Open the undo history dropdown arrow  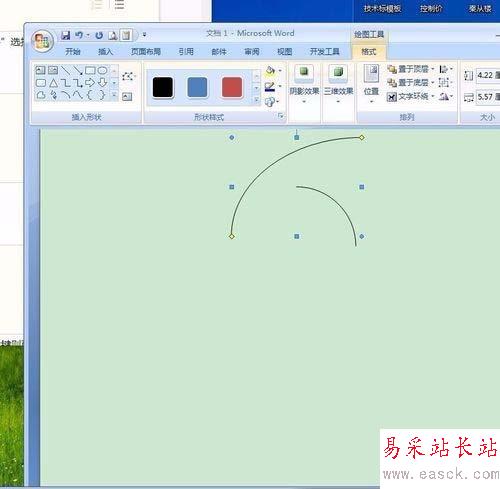(88, 35)
